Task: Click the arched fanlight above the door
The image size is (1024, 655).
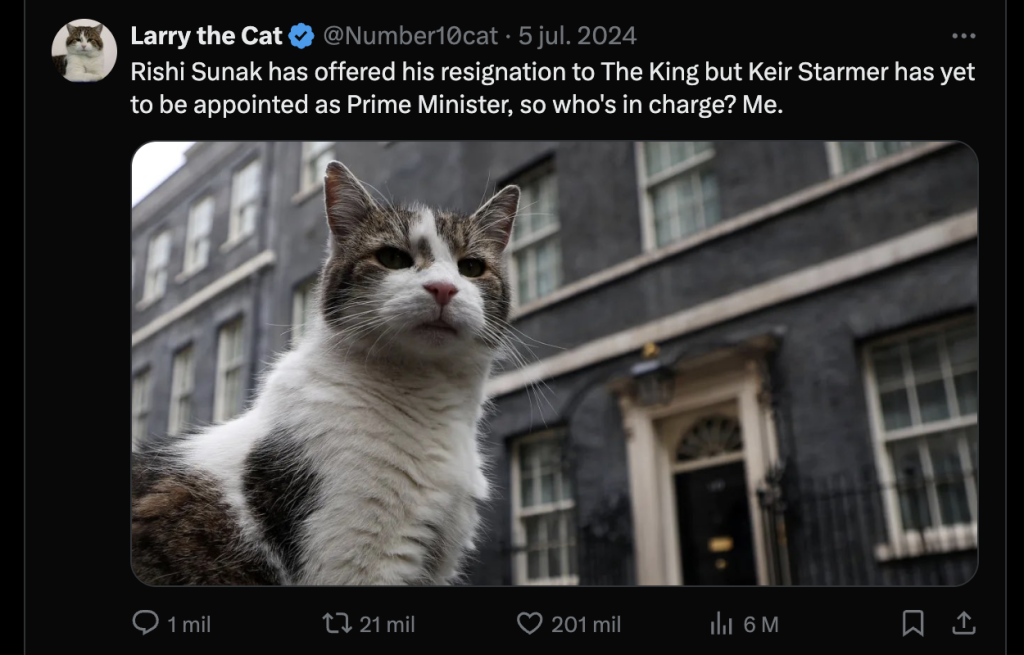Action: tap(710, 440)
